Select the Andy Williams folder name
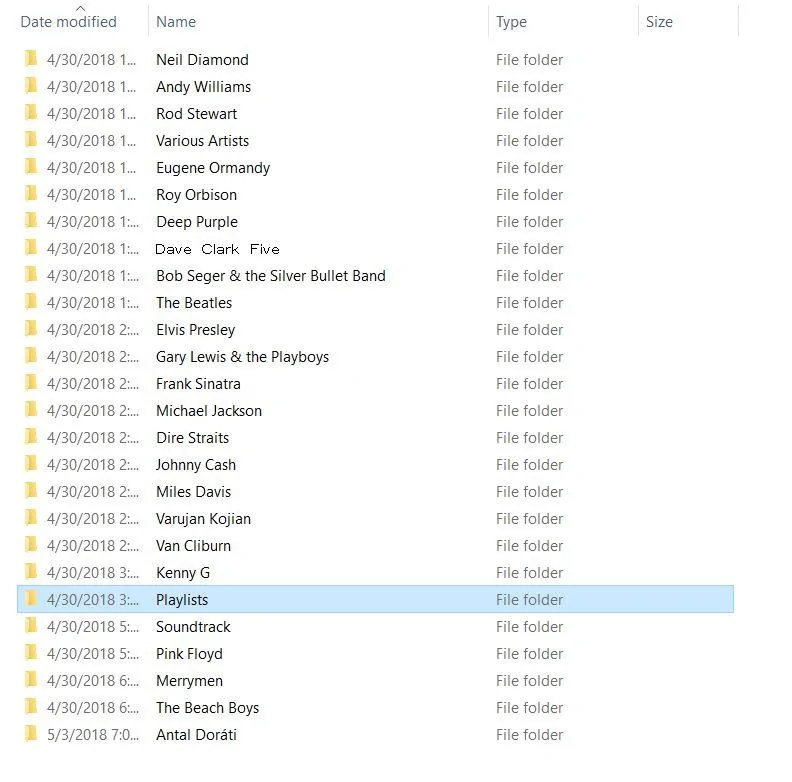Image resolution: width=792 pixels, height=782 pixels. (203, 87)
